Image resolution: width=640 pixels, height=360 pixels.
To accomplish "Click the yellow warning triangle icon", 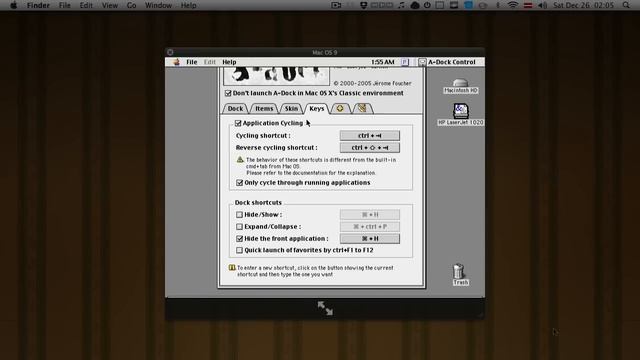I will click(240, 160).
